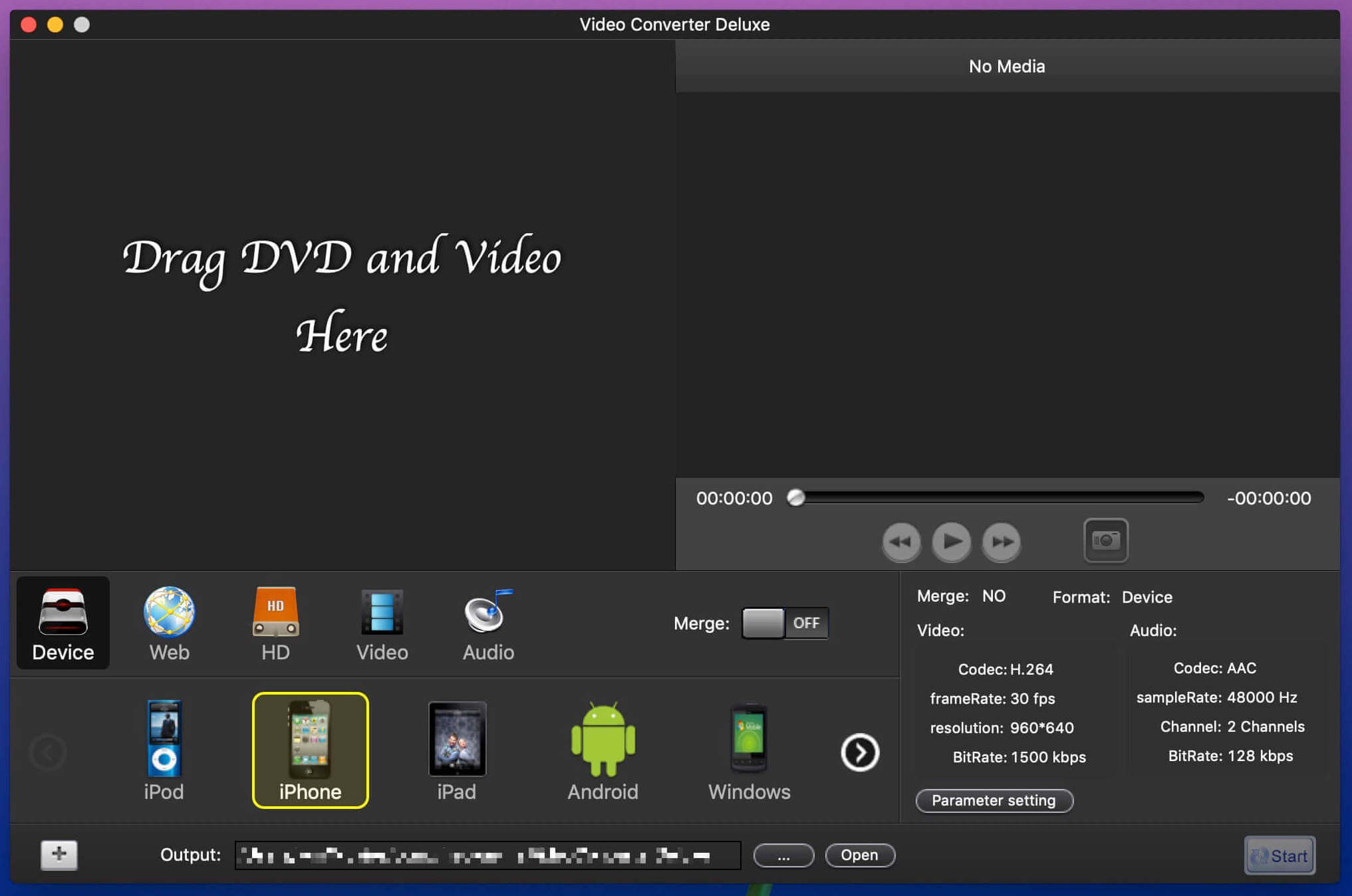Click the rewind playback button
Screen dimensions: 1352x896
point(901,542)
